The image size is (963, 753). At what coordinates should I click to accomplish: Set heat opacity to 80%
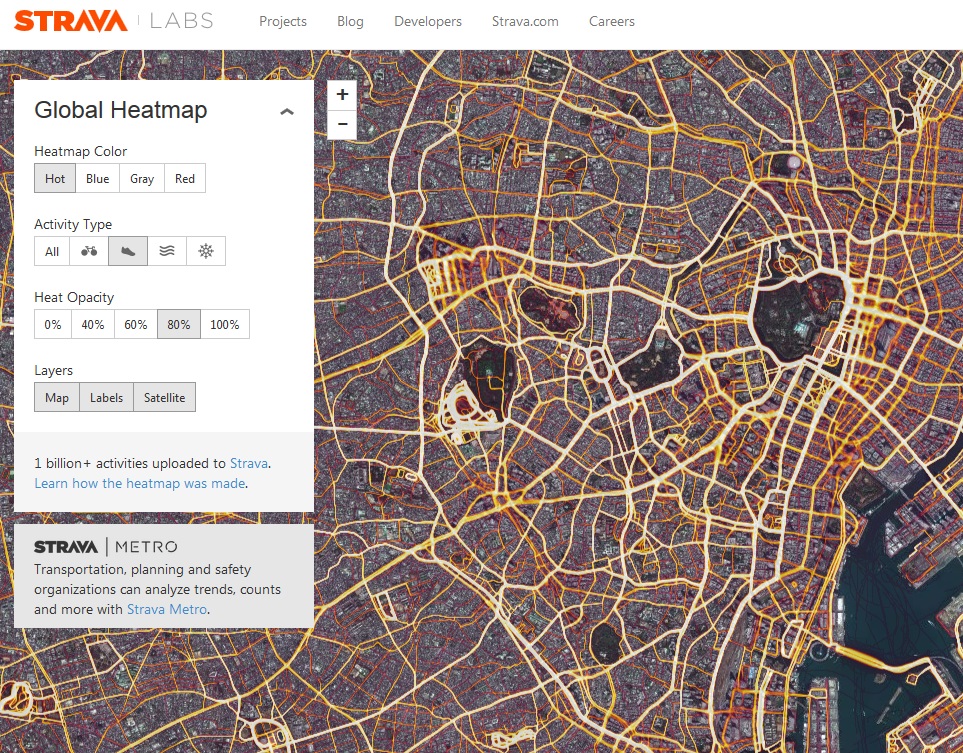pos(179,324)
